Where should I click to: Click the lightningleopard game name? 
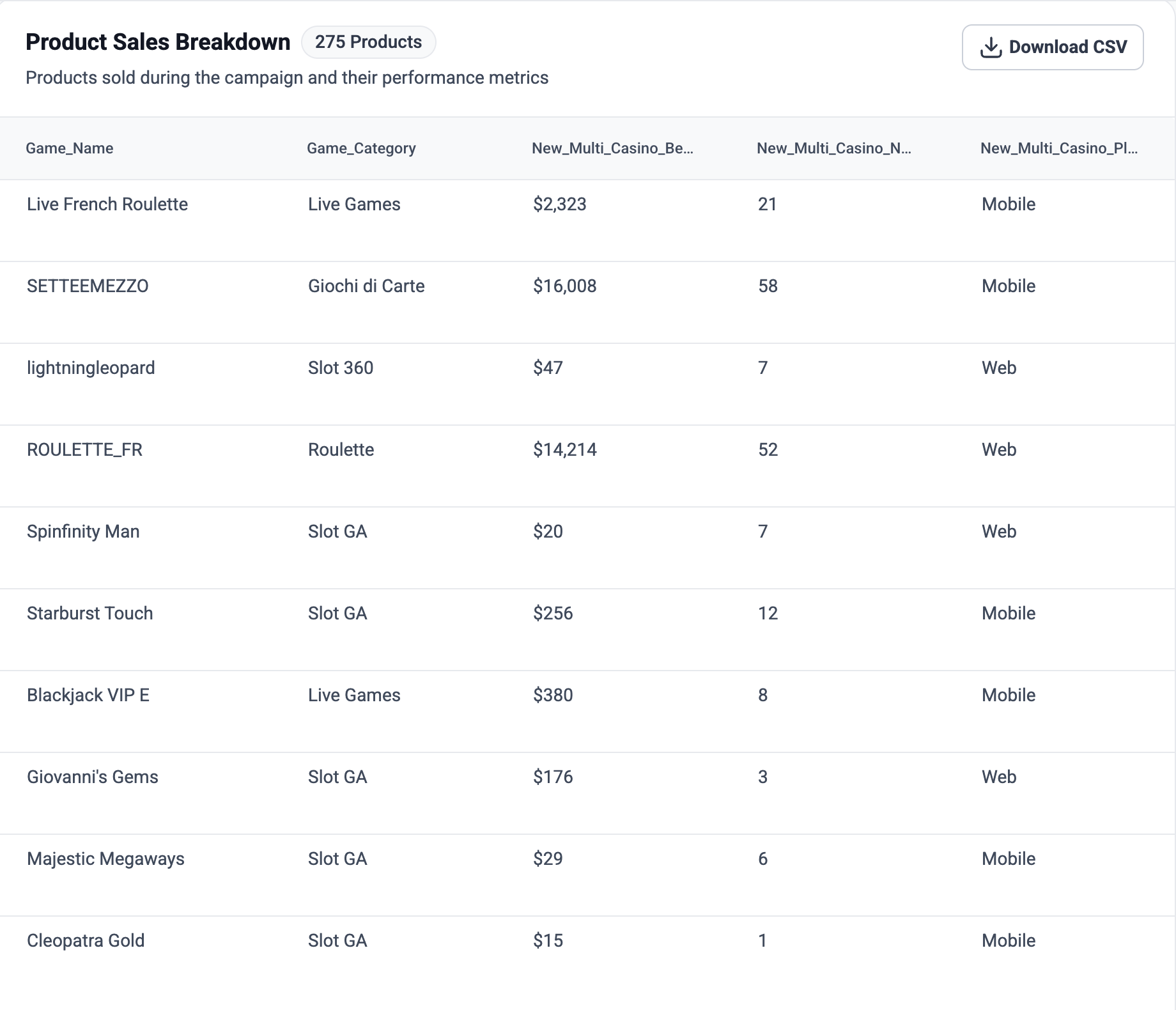point(91,368)
